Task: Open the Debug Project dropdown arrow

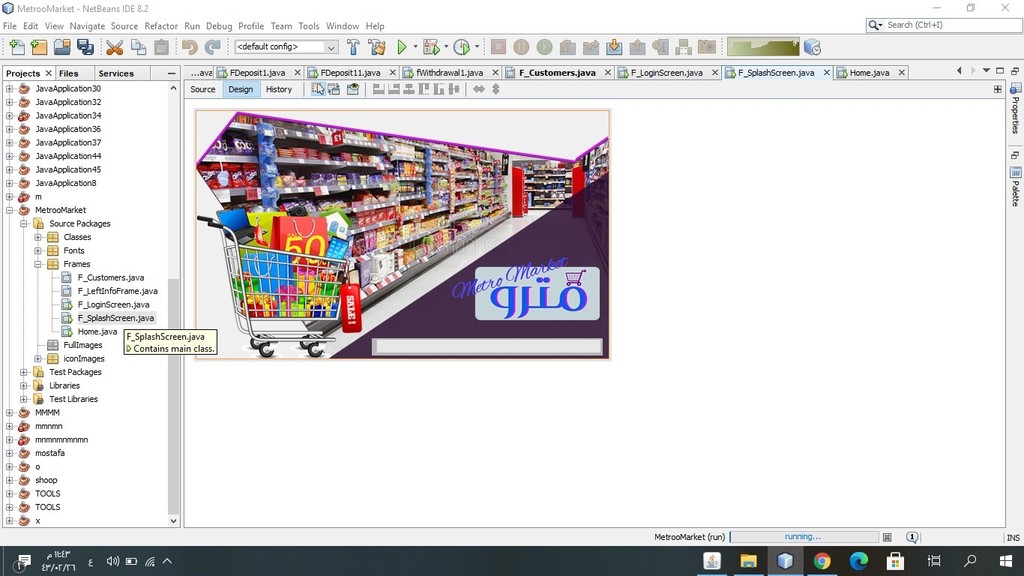Action: (446, 46)
